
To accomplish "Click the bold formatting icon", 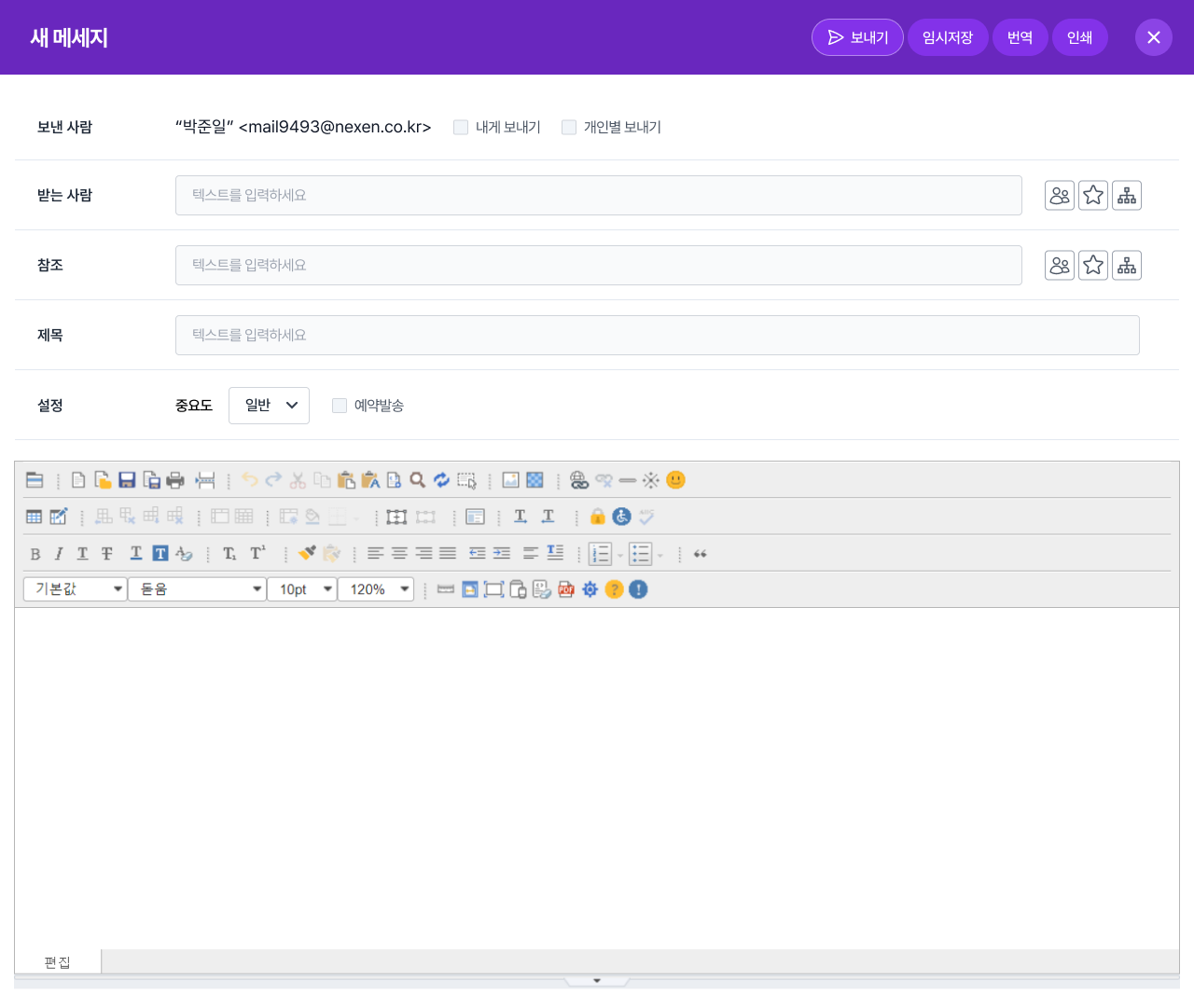I will 35,554.
